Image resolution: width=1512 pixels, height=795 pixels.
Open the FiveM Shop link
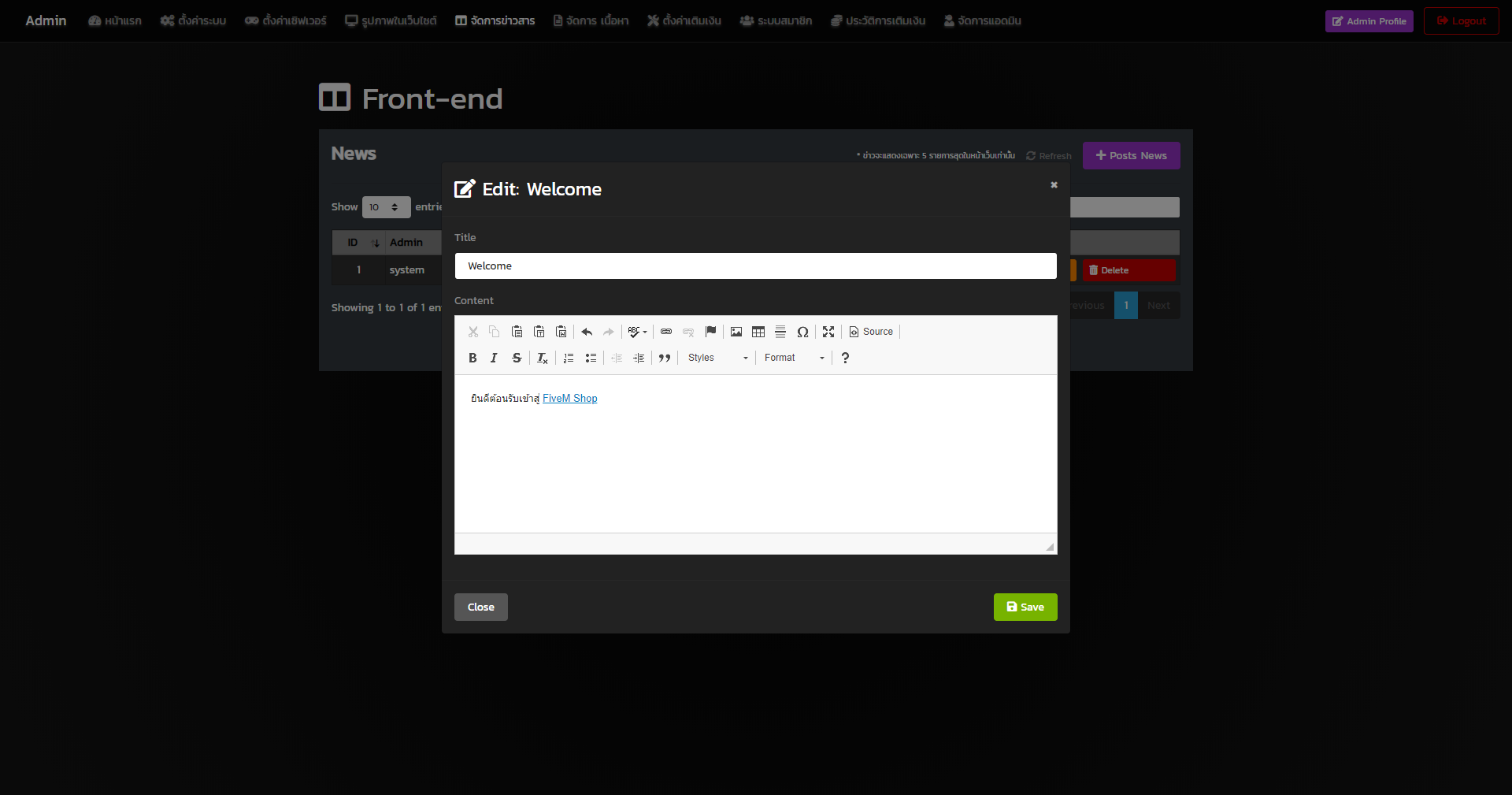click(570, 398)
